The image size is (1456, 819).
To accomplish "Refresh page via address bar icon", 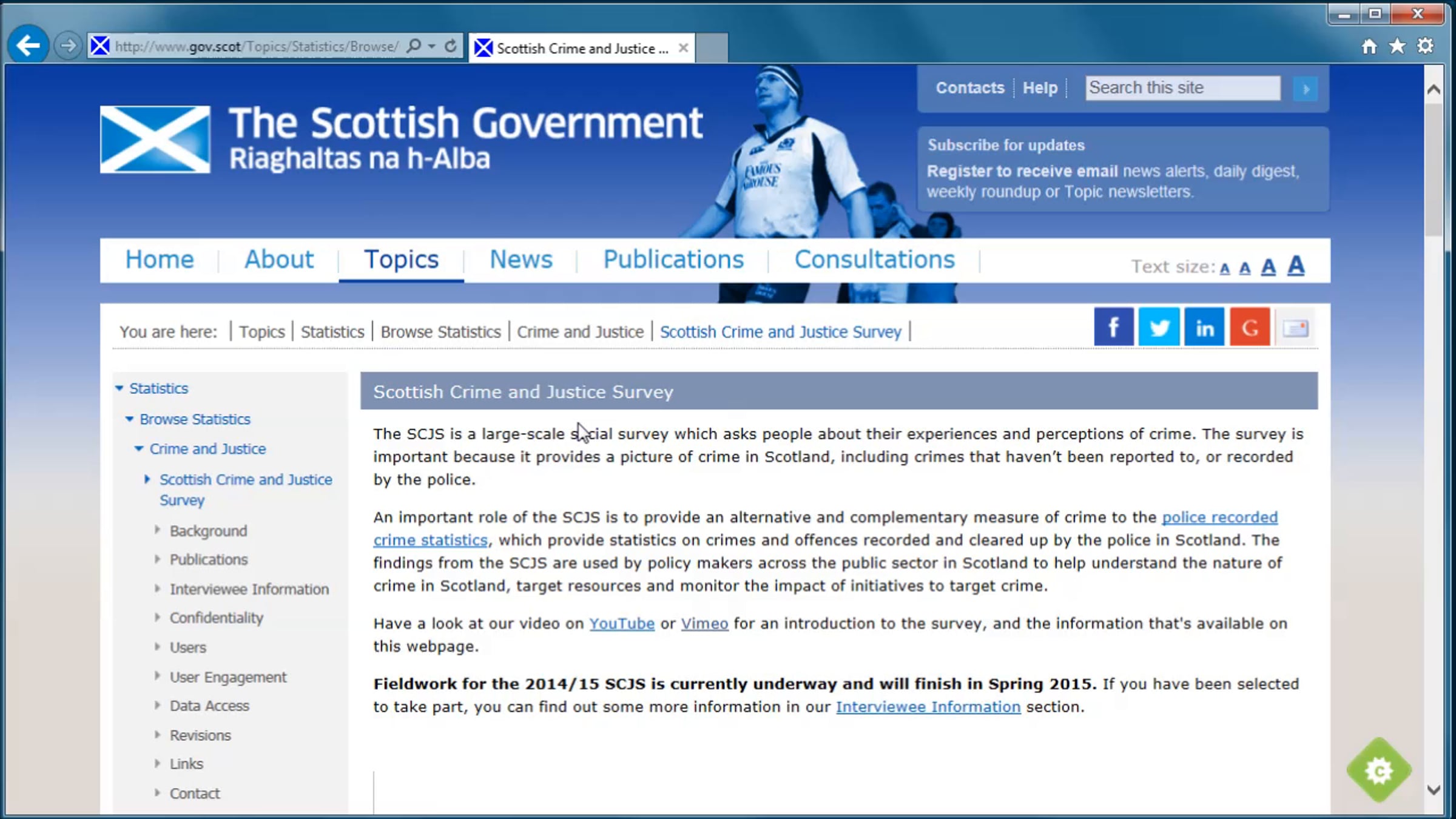I will [x=450, y=46].
